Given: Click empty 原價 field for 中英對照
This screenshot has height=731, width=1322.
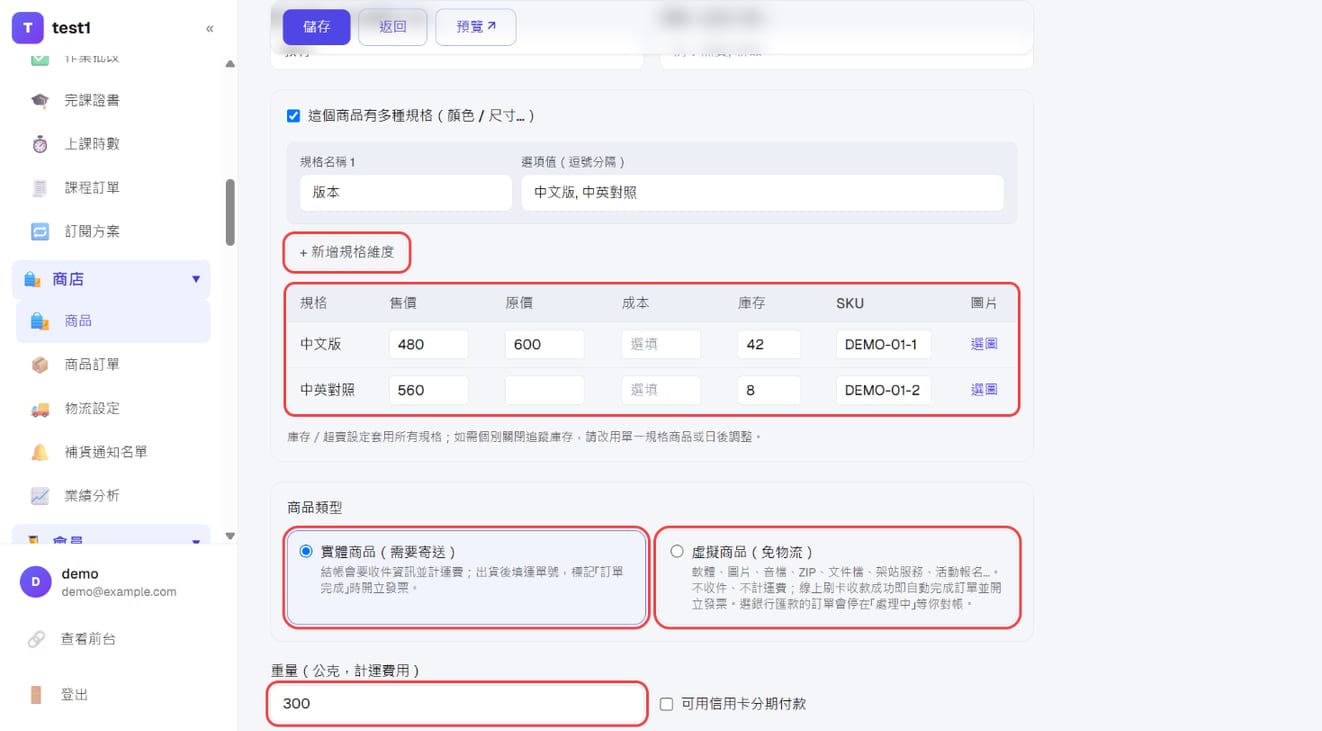Looking at the screenshot, I should tap(545, 390).
